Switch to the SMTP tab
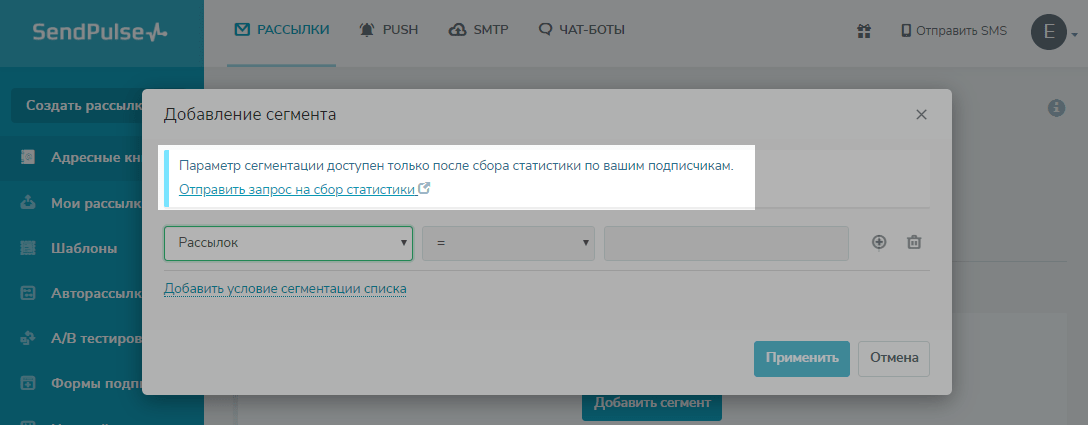Image resolution: width=1088 pixels, height=425 pixels. point(479,30)
